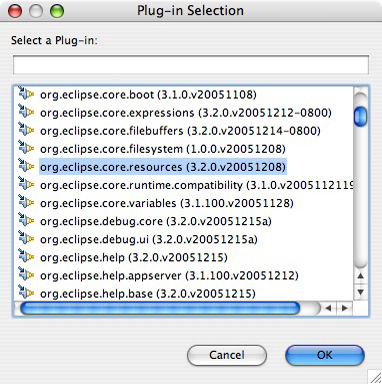Click the plug-in icon beside org.eclipse.core.expressions
382x384 pixels.
pos(26,112)
